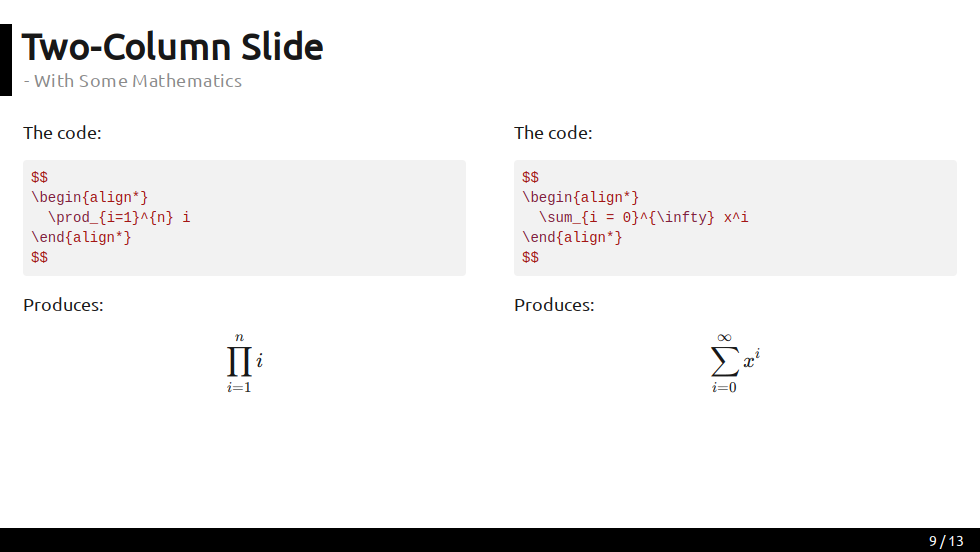
Task: Click the slide counter "9 / 13"
Action: tap(946, 541)
